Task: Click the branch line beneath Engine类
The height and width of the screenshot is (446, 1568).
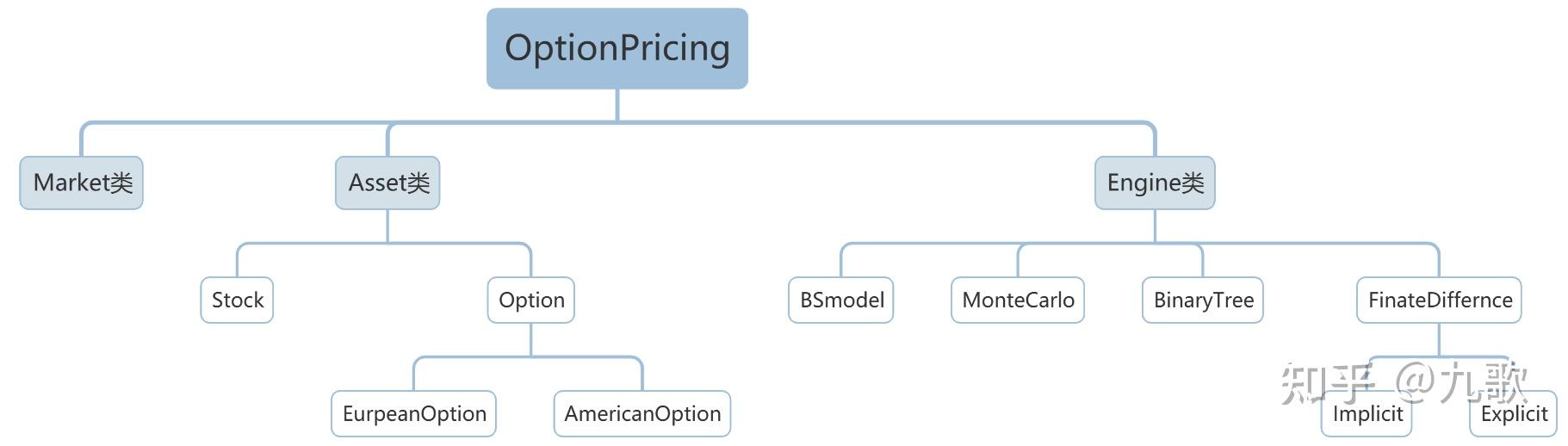Action: pyautogui.click(x=1155, y=226)
